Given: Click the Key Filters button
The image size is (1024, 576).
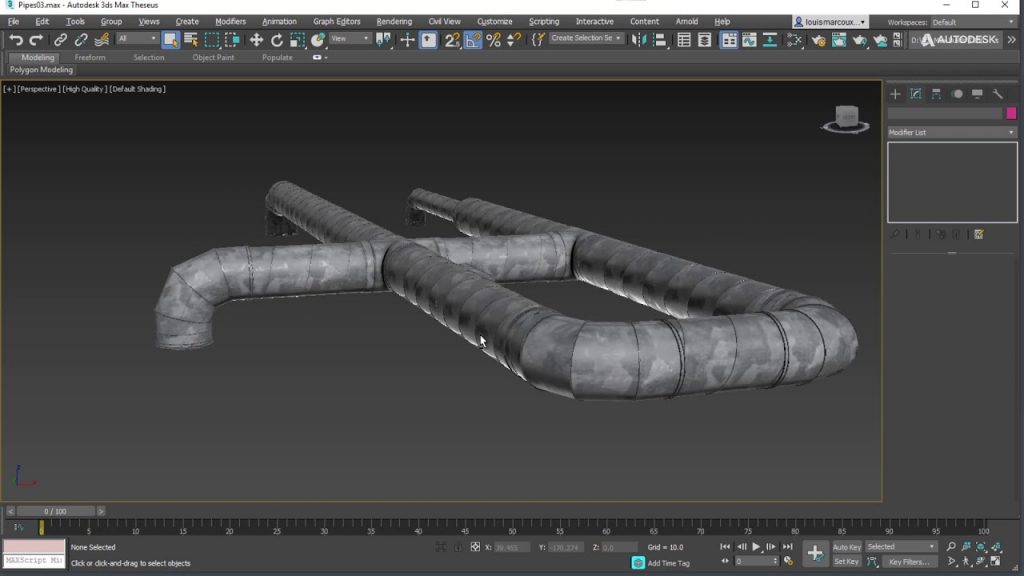Looking at the screenshot, I should click(x=910, y=562).
